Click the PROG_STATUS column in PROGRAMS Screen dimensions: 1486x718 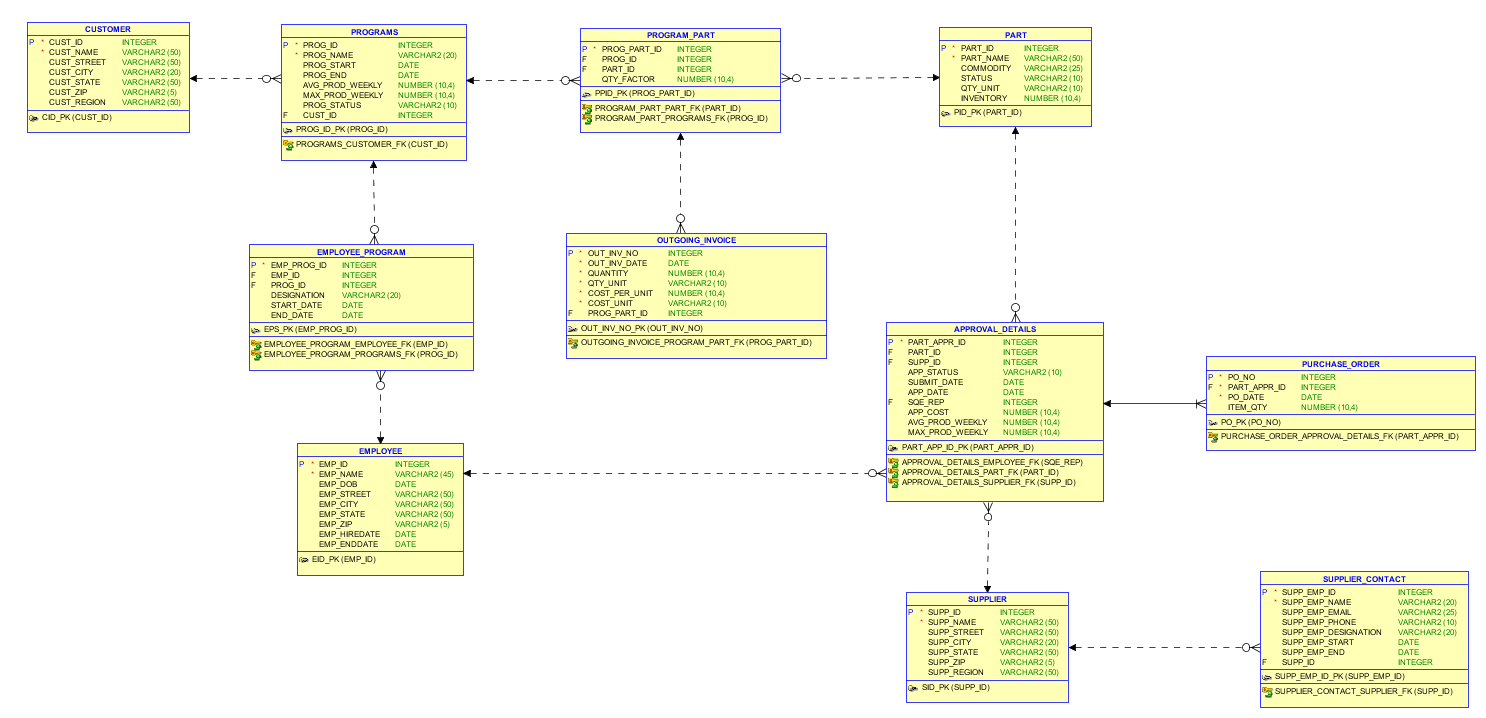(x=332, y=105)
